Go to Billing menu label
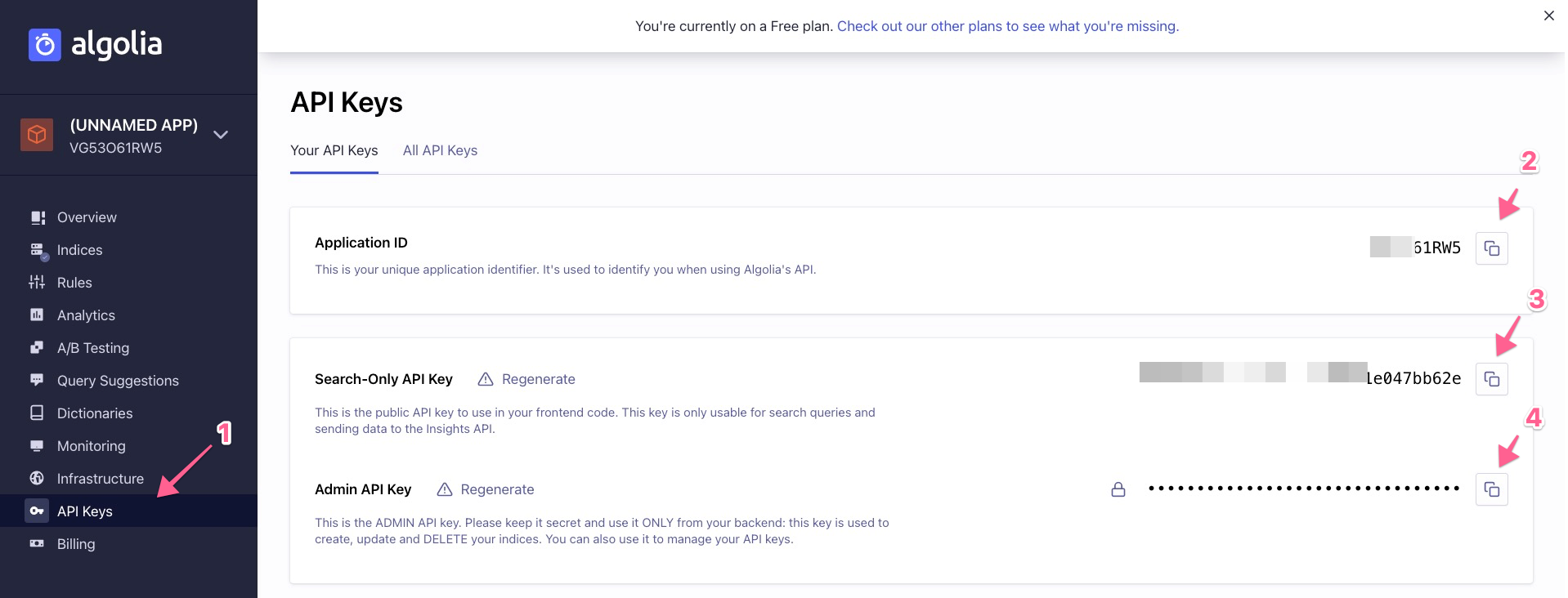Screen dimensions: 1568x598 tap(76, 544)
